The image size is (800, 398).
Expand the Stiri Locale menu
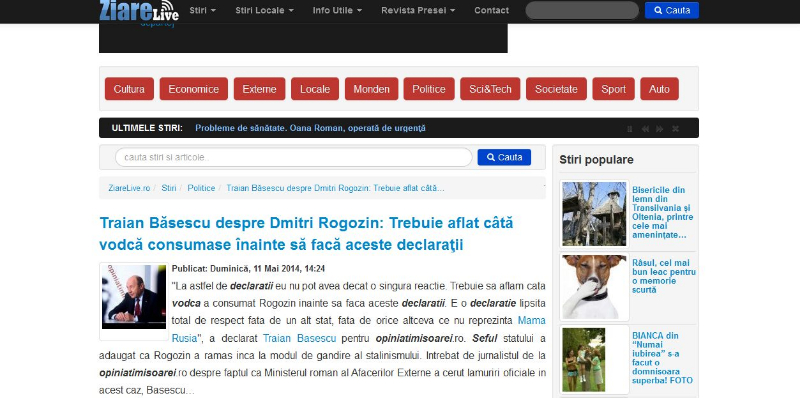coord(264,10)
